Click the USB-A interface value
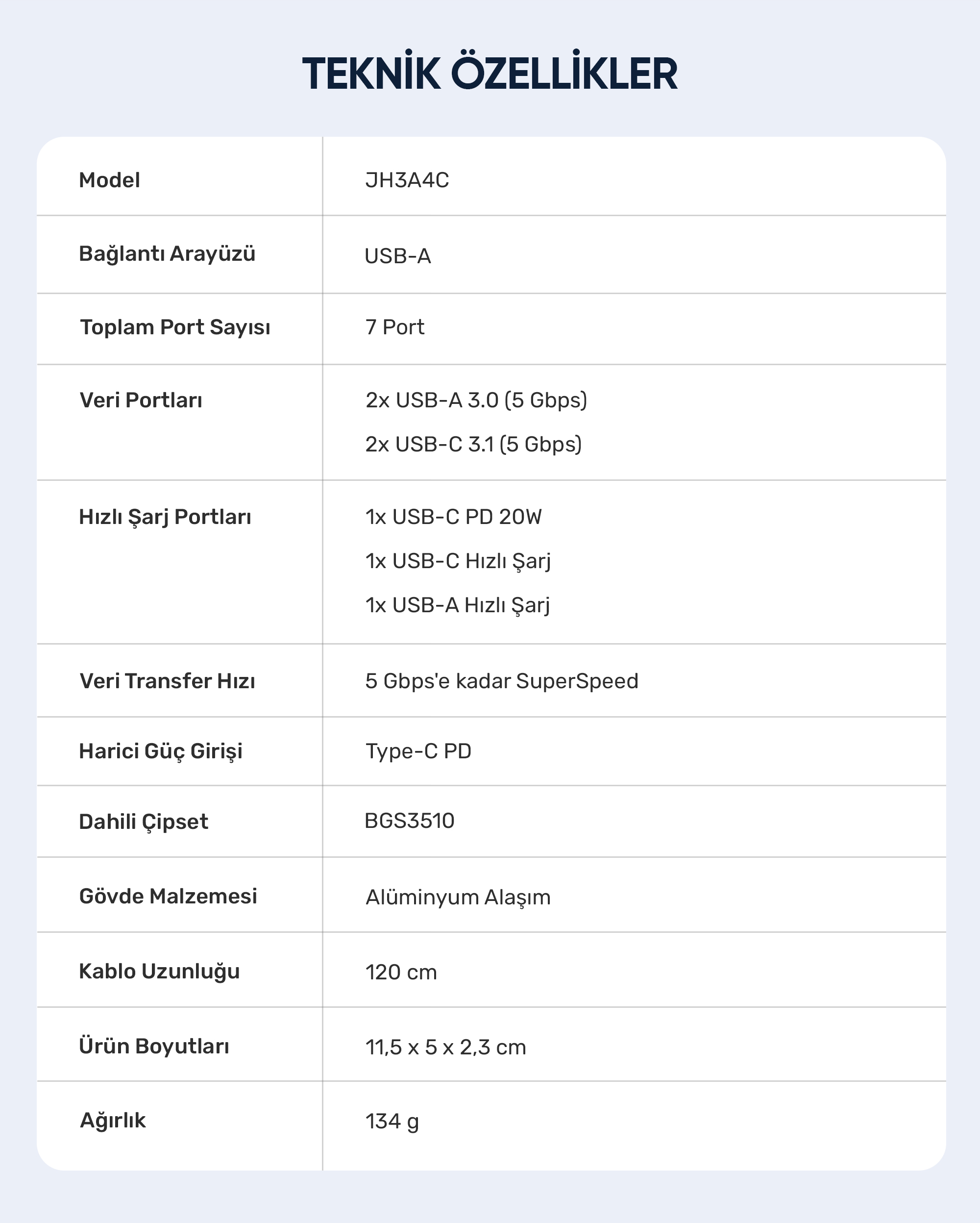This screenshot has width=980, height=1223. [398, 256]
